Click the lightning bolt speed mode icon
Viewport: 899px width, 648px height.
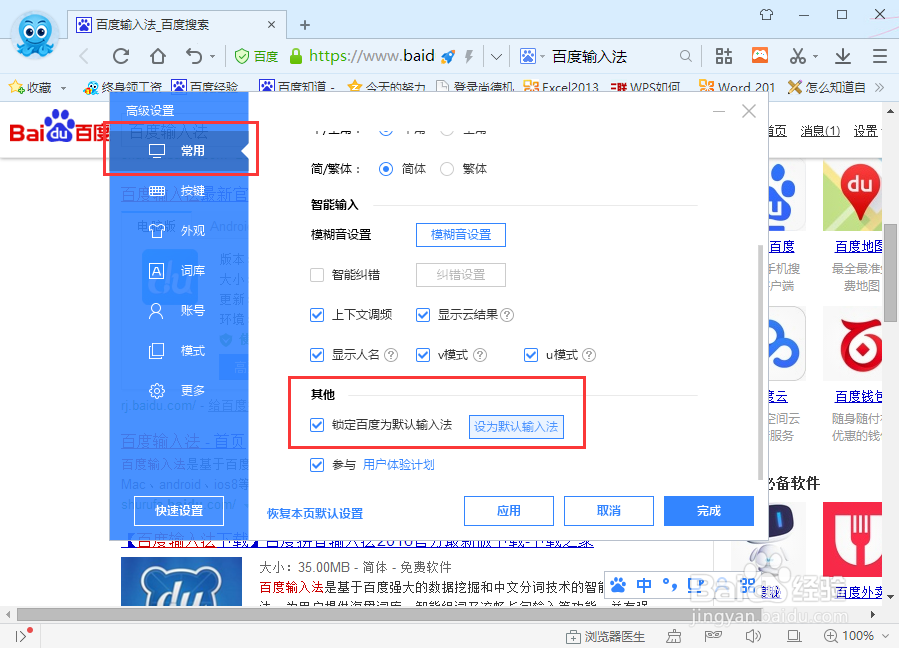[x=469, y=56]
